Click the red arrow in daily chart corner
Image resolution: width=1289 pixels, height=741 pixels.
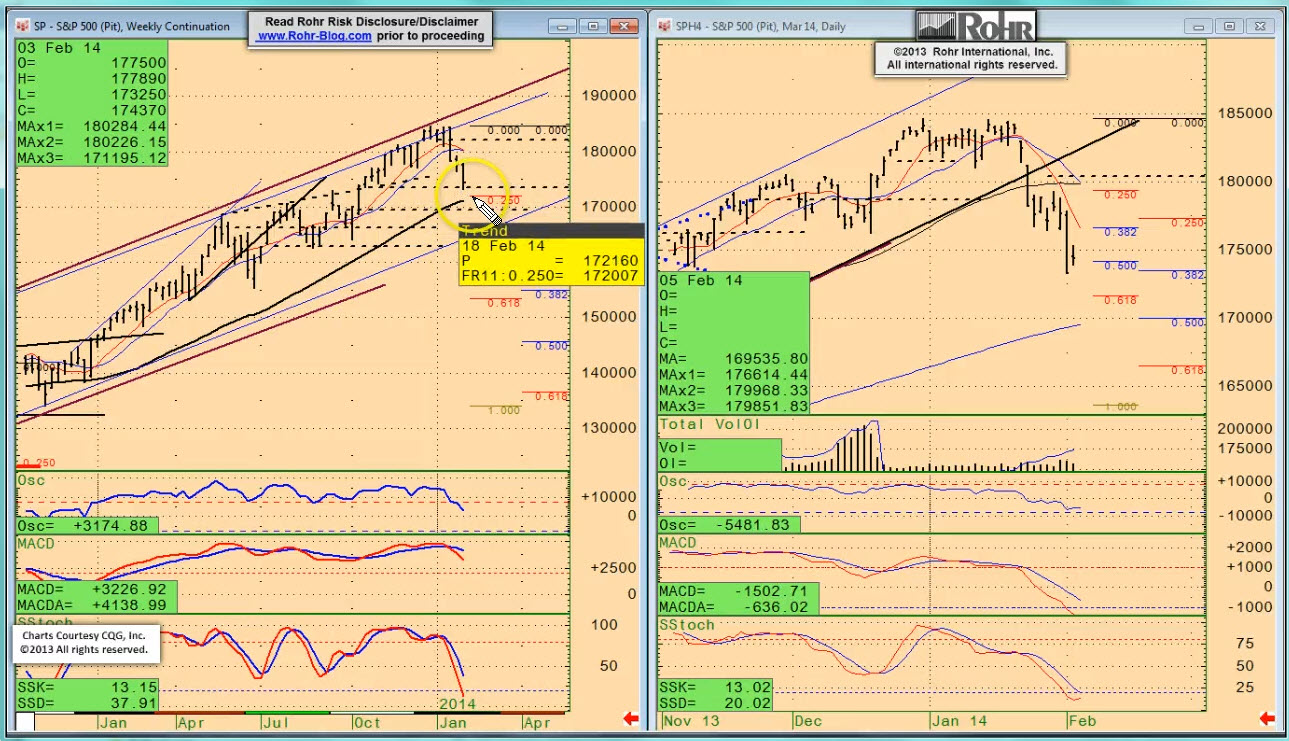1268,718
